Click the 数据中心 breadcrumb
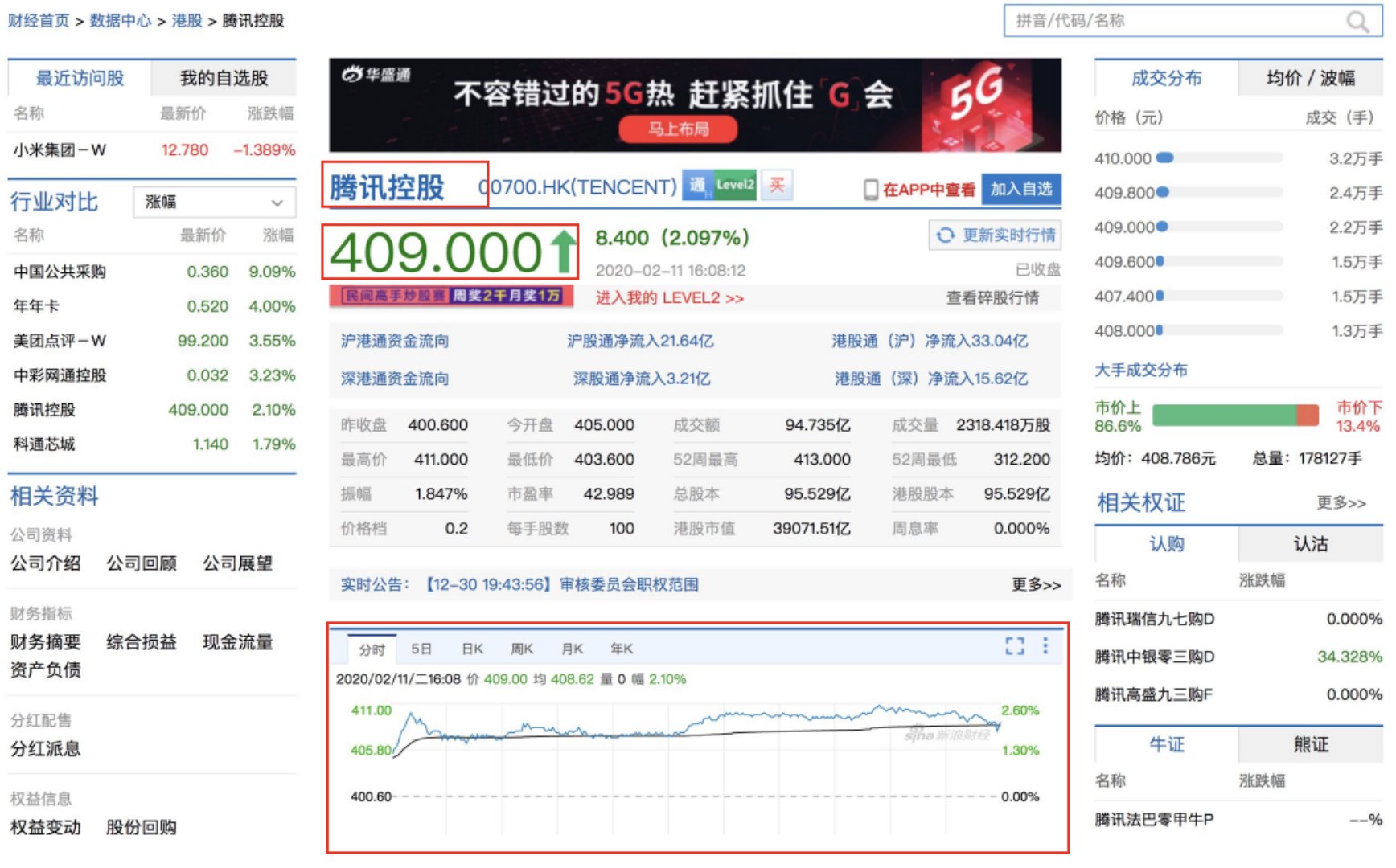This screenshot has width=1396, height=868. pyautogui.click(x=121, y=21)
